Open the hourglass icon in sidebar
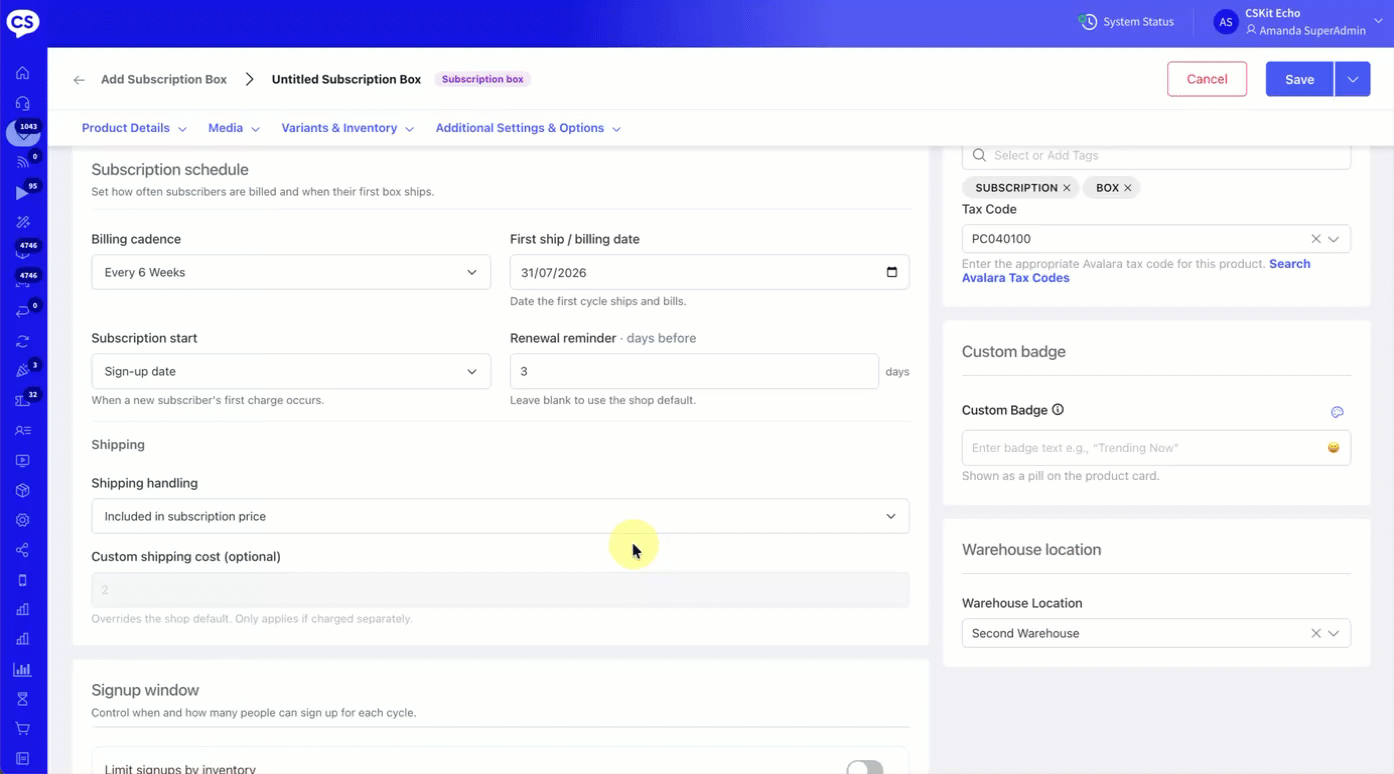 pyautogui.click(x=22, y=699)
